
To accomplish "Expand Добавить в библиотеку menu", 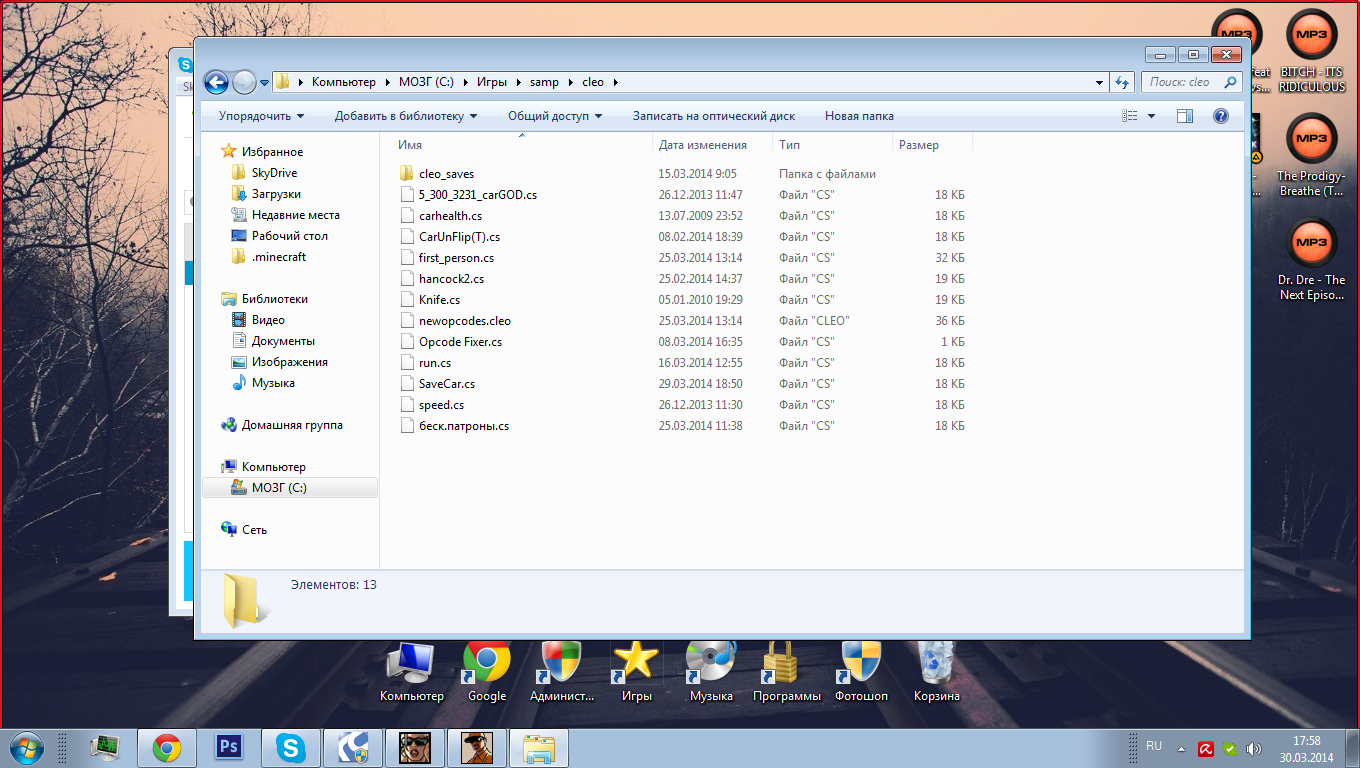I will [x=406, y=116].
